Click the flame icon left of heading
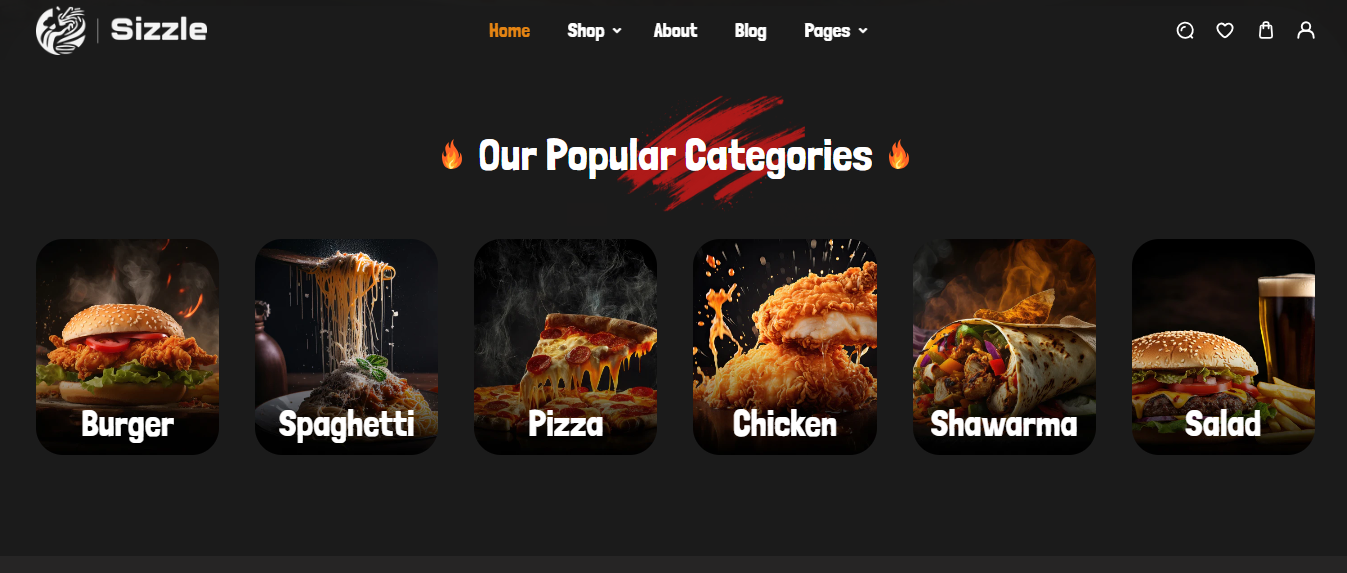 (x=452, y=155)
